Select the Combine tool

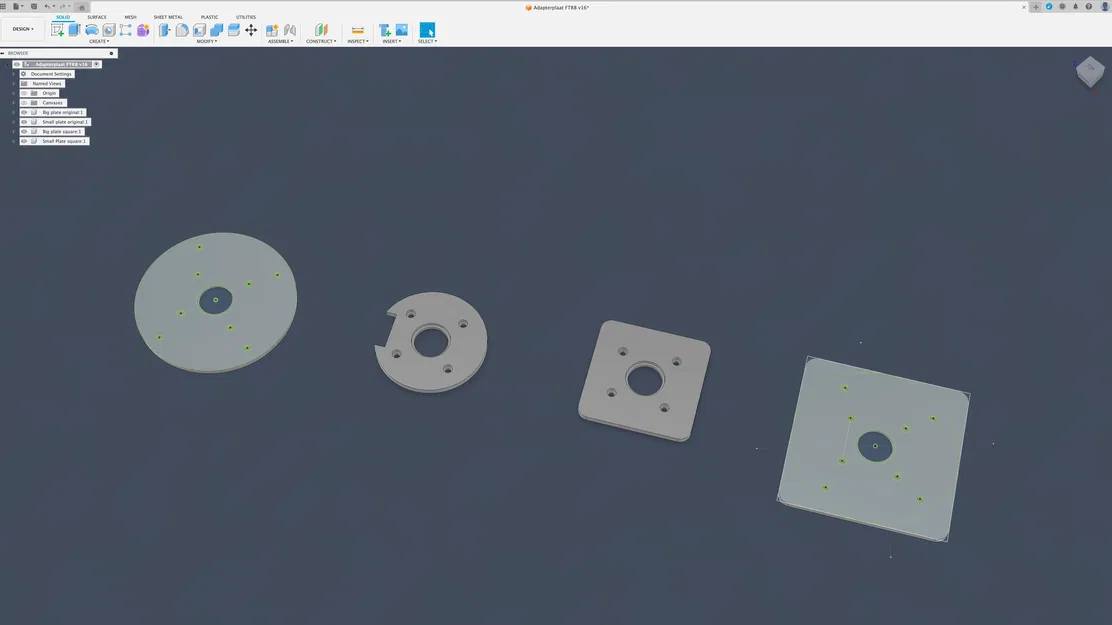216,30
